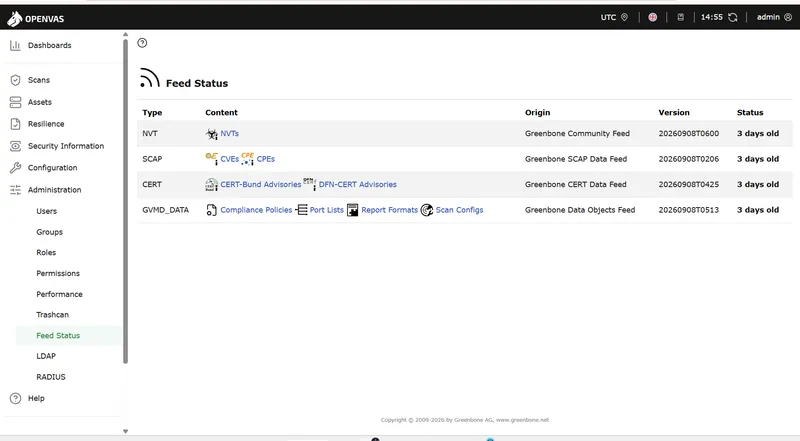This screenshot has width=800, height=441.
Task: Click the session refresh icon
Action: click(x=733, y=17)
